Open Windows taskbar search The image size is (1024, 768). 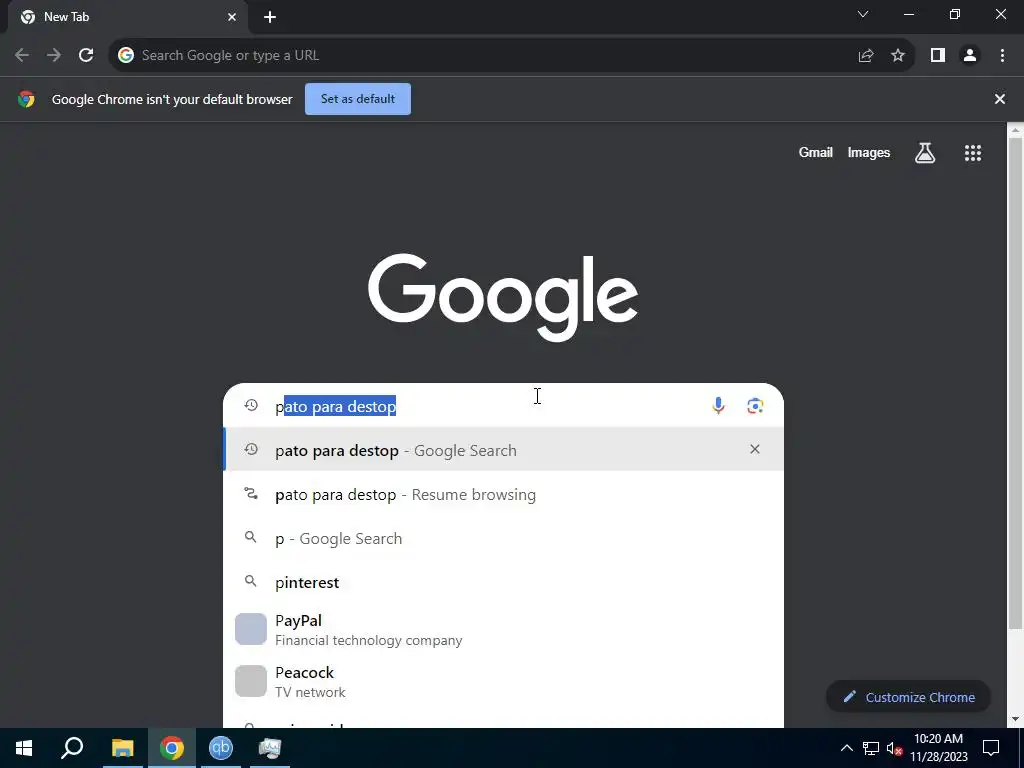pos(72,748)
